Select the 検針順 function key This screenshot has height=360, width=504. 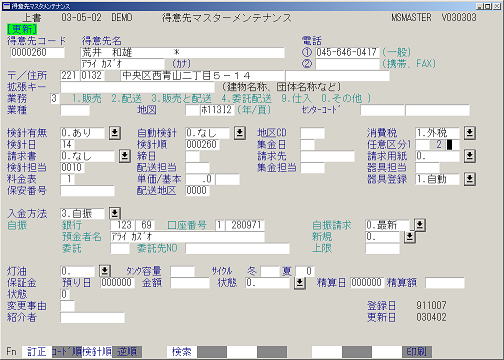[97, 352]
